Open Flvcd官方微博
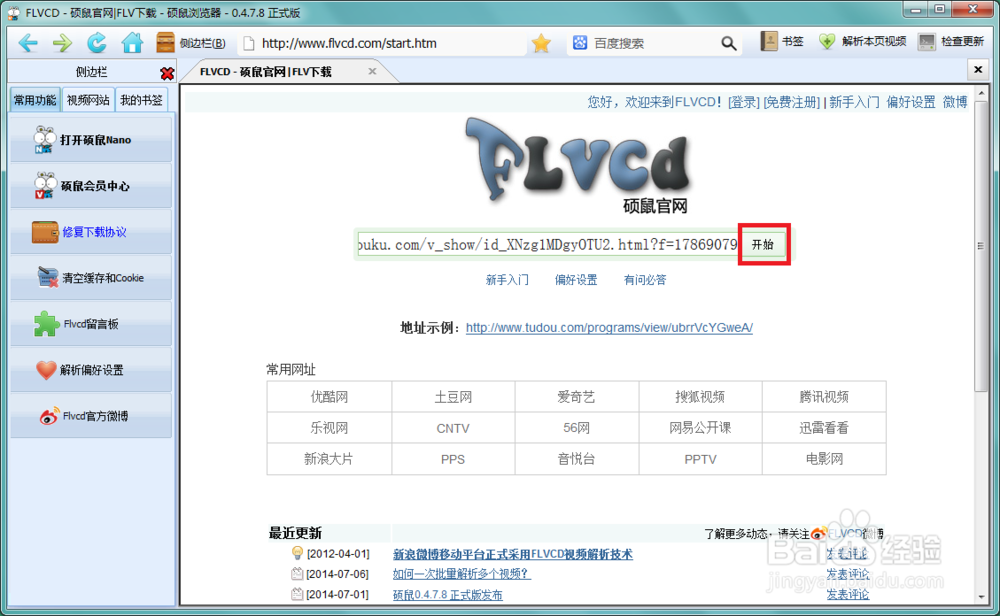This screenshot has height=616, width=1000. [x=91, y=416]
